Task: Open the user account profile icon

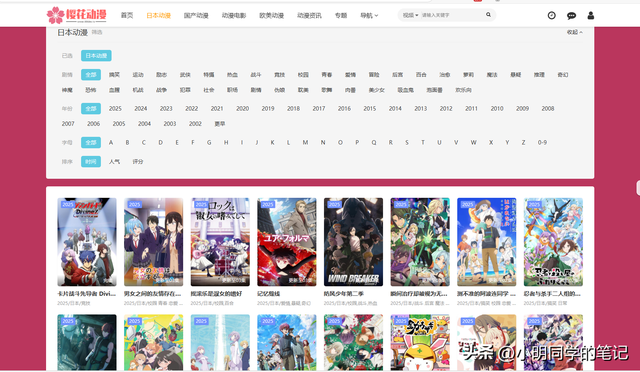Action: (591, 16)
